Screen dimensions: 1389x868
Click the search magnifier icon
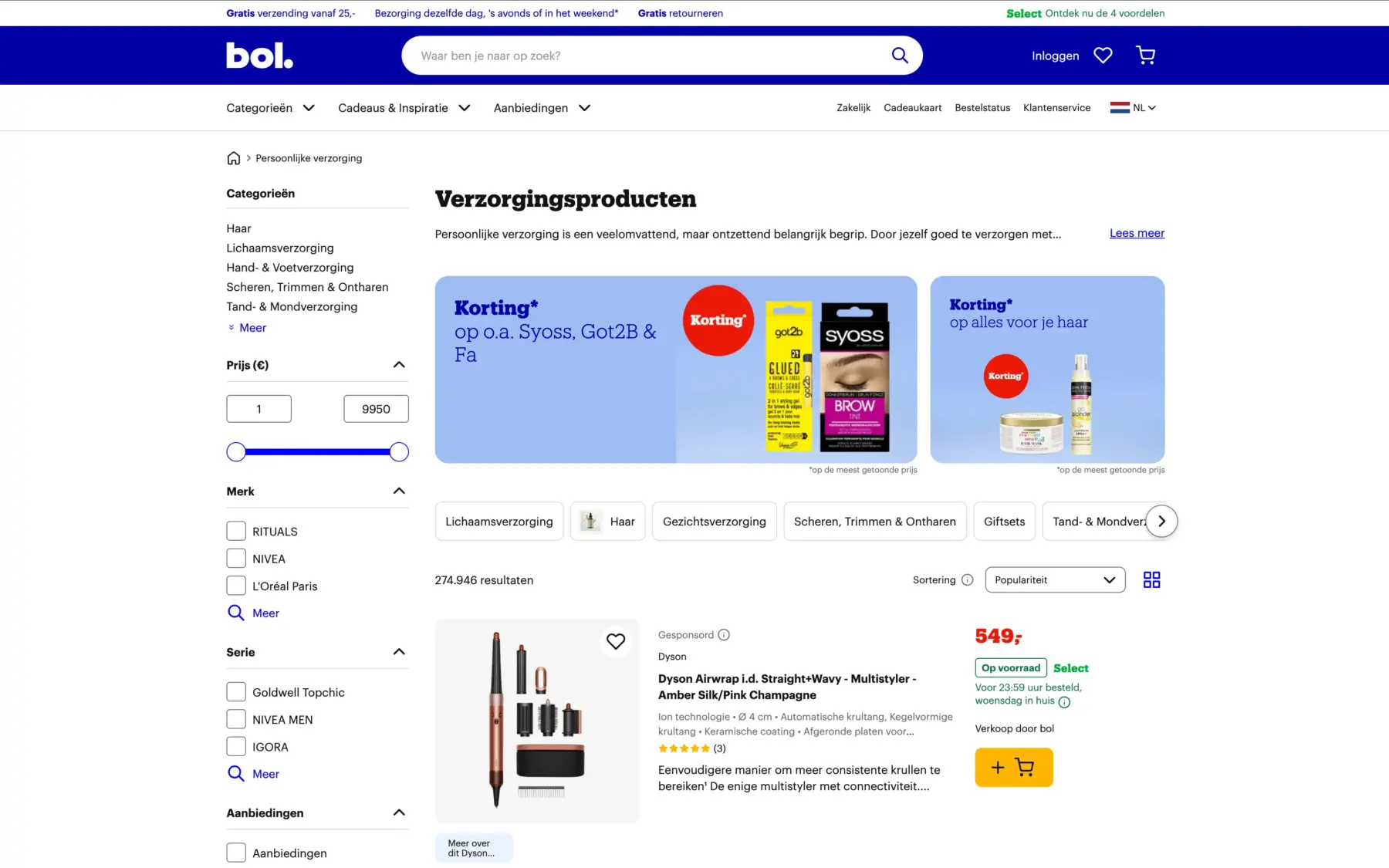point(899,56)
